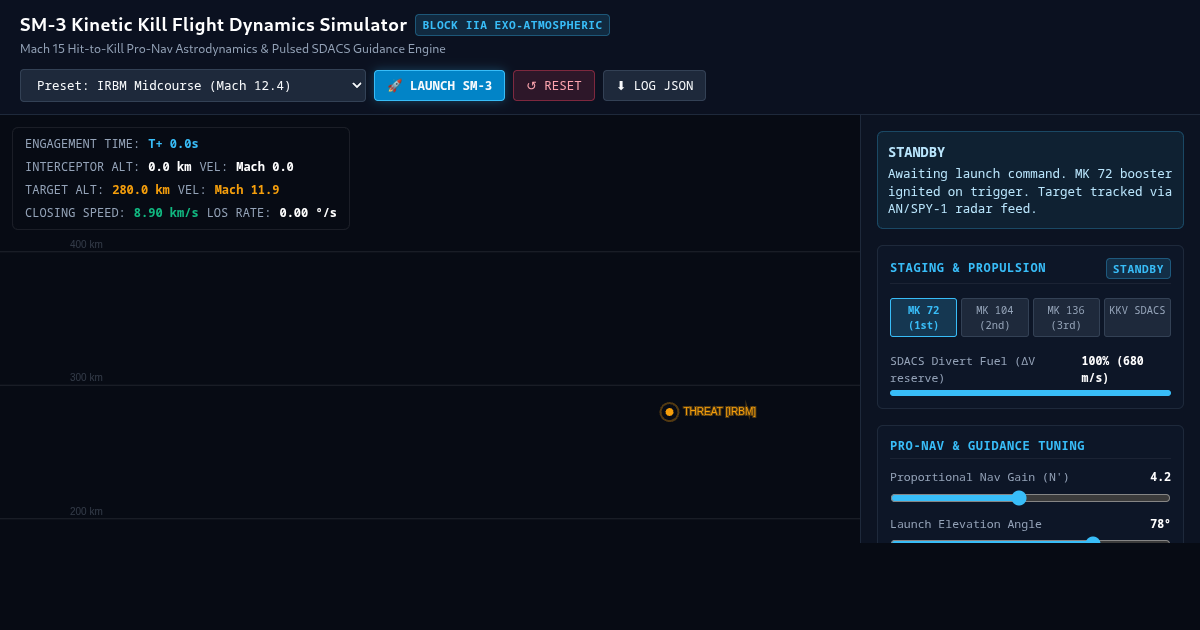The height and width of the screenshot is (630, 1200).
Task: Click the STANDBY badge in Staging panel
Action: coord(1138,269)
